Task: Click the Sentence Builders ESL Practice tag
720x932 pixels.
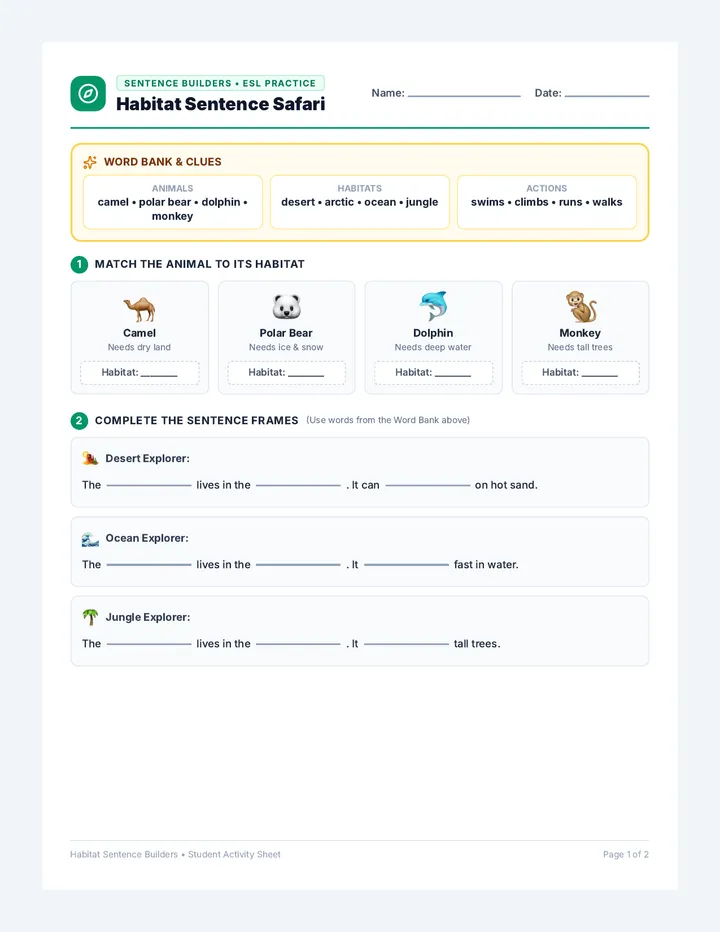Action: click(220, 83)
